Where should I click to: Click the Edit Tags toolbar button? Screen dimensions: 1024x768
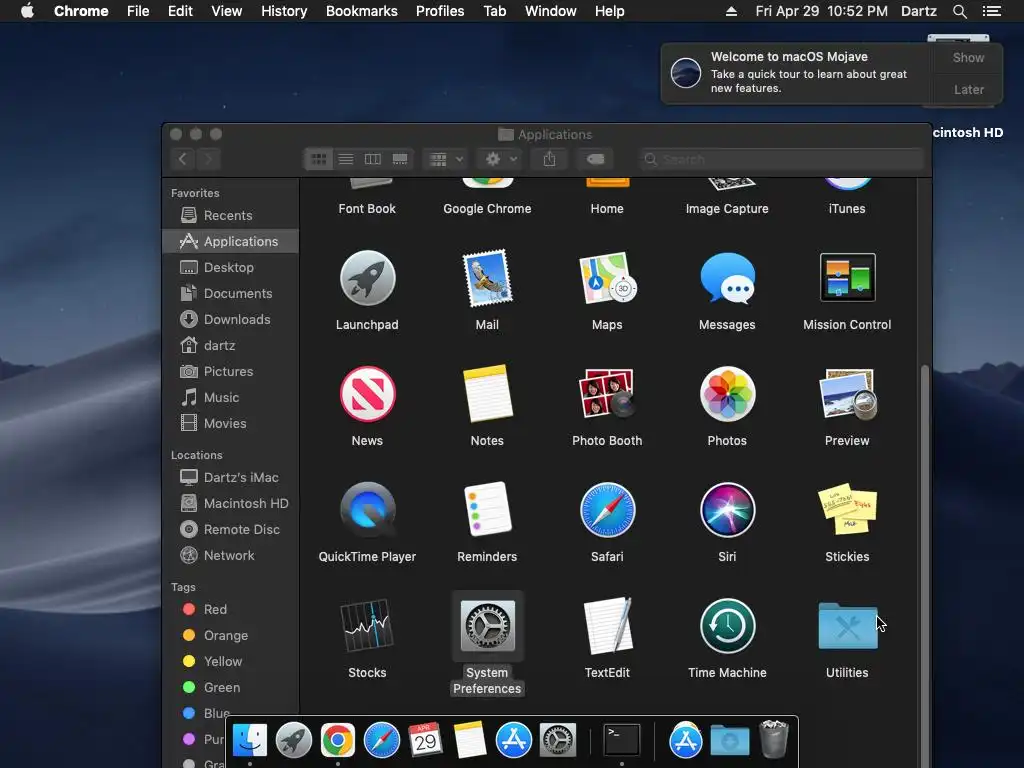point(595,159)
